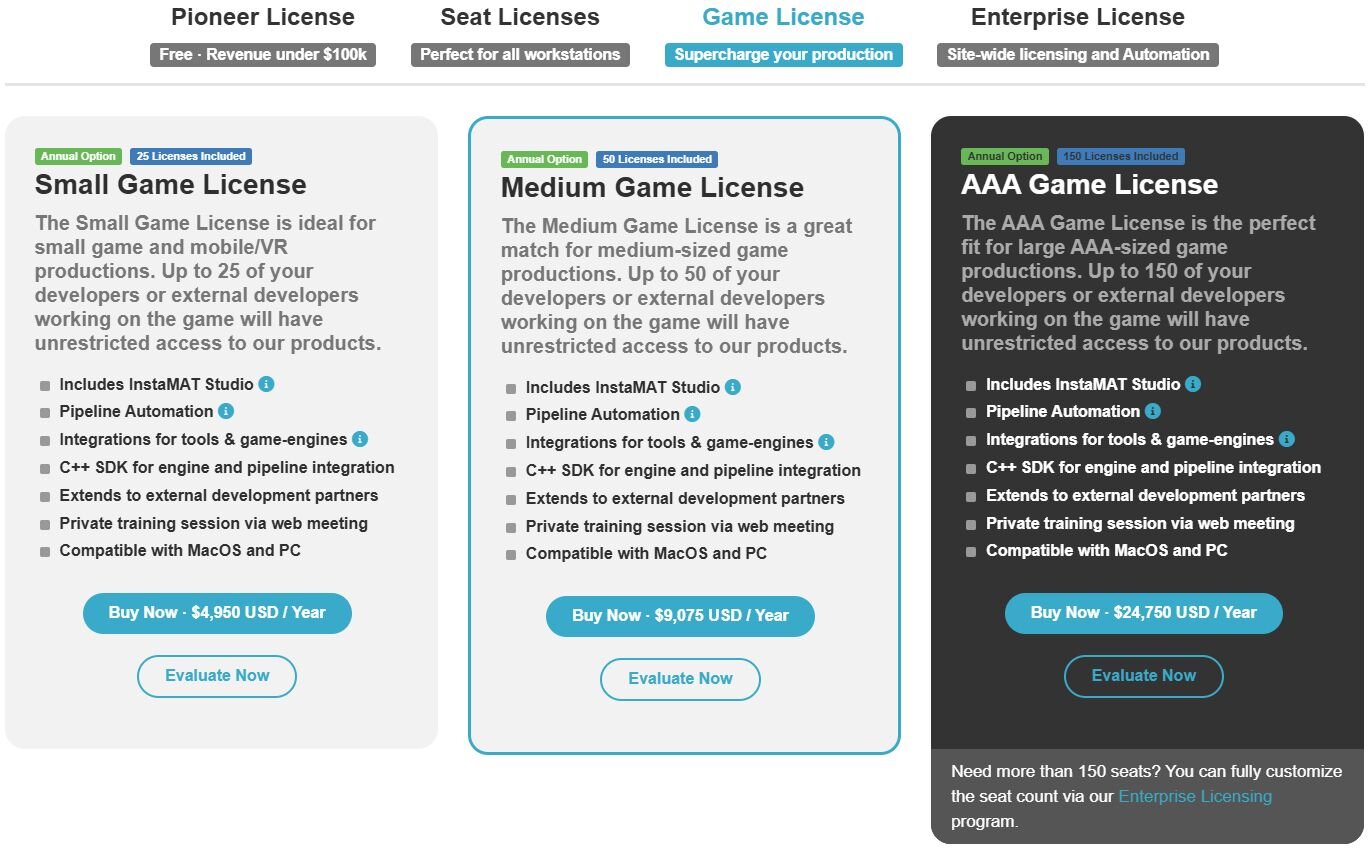Screen dimensions: 1370x855
Task: Click info icon beside InstaMAT Studio in AAA Game License
Action: 1193,384
